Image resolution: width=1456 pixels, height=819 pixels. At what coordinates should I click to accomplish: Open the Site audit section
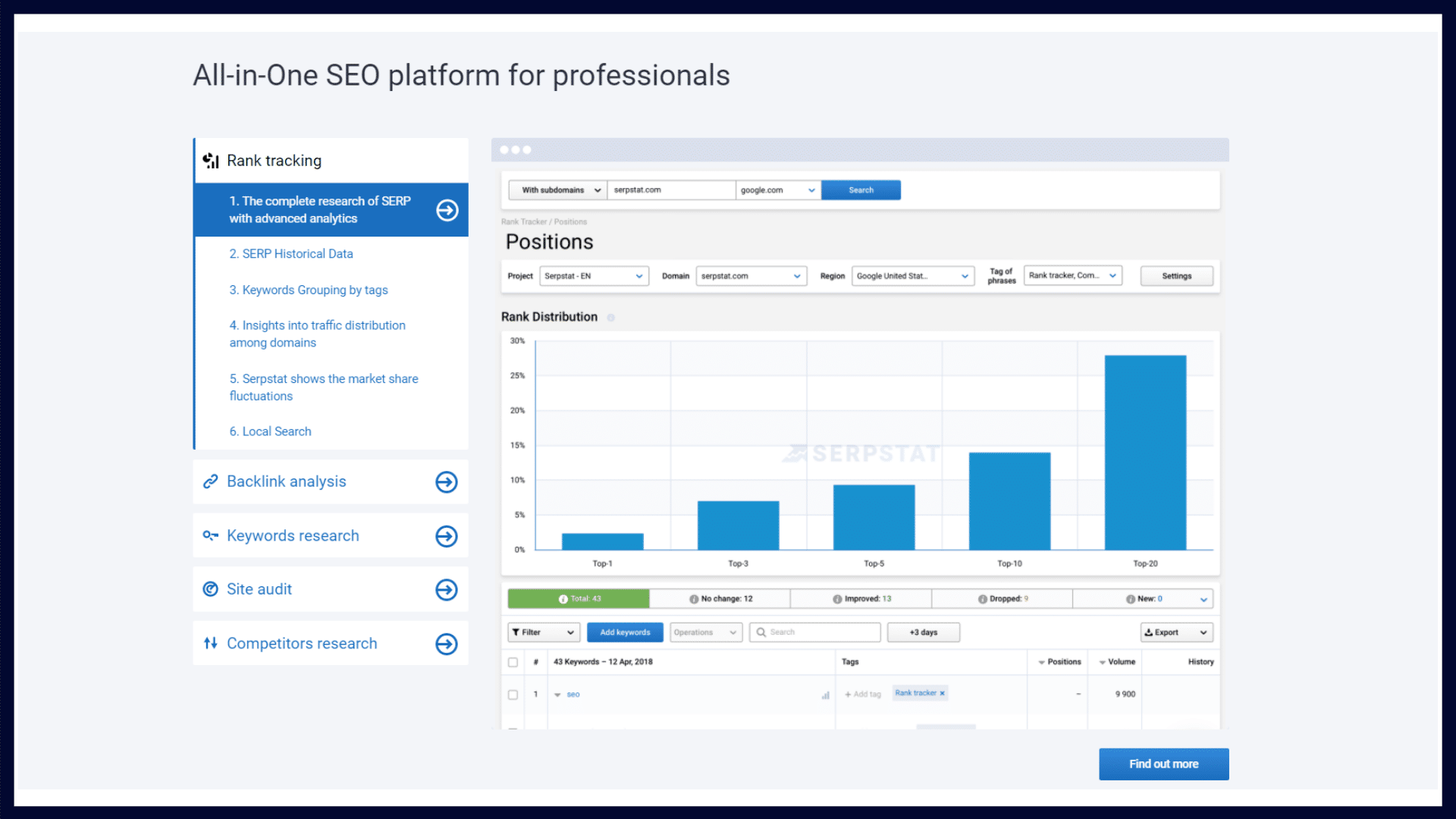331,590
